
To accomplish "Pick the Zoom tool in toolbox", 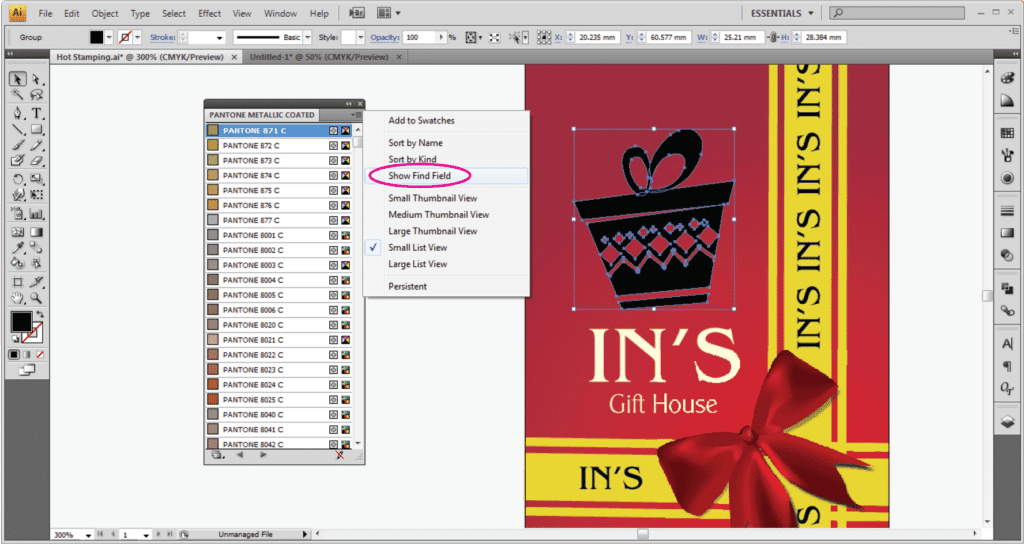I will pos(37,298).
